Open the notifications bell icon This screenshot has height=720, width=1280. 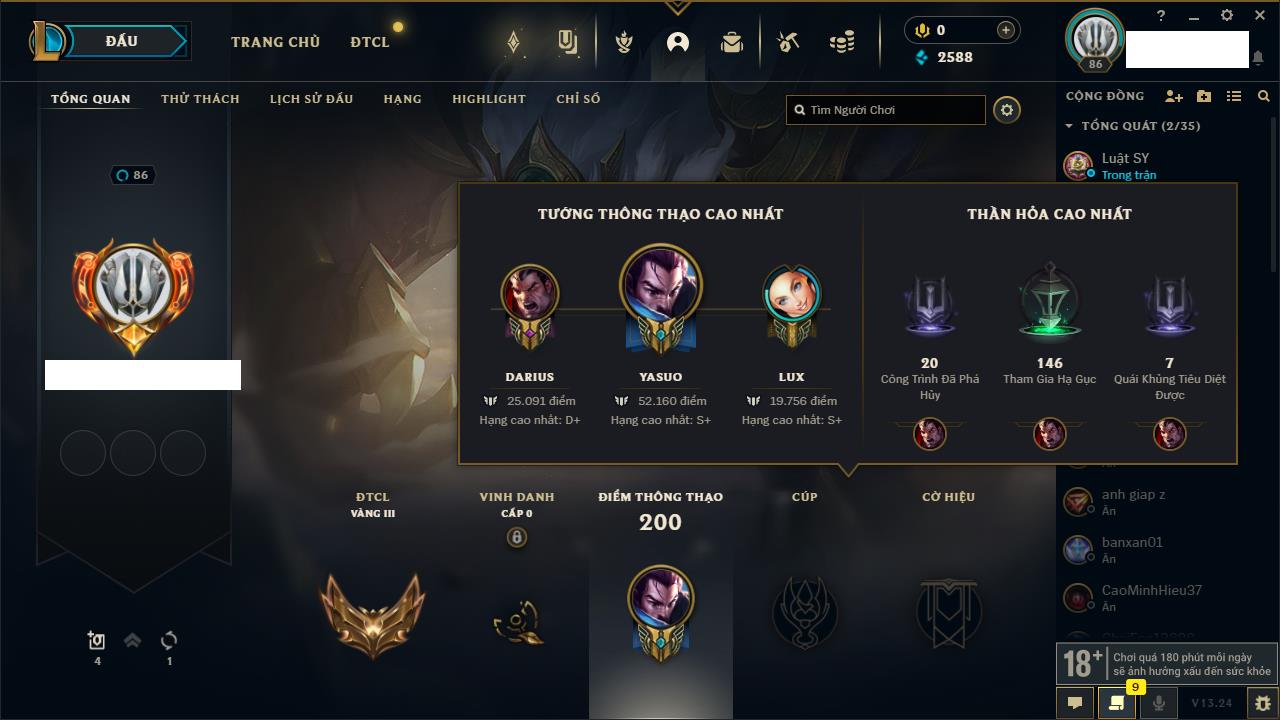tap(1257, 59)
